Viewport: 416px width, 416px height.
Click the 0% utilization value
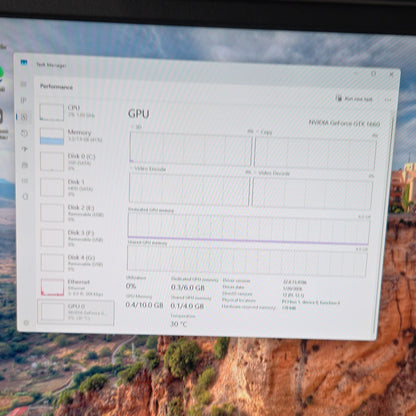click(x=131, y=286)
